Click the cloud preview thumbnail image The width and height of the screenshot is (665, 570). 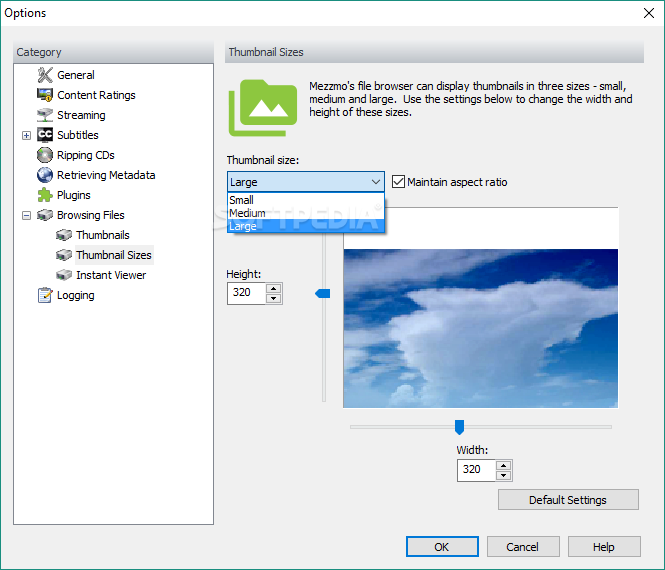[x=481, y=328]
